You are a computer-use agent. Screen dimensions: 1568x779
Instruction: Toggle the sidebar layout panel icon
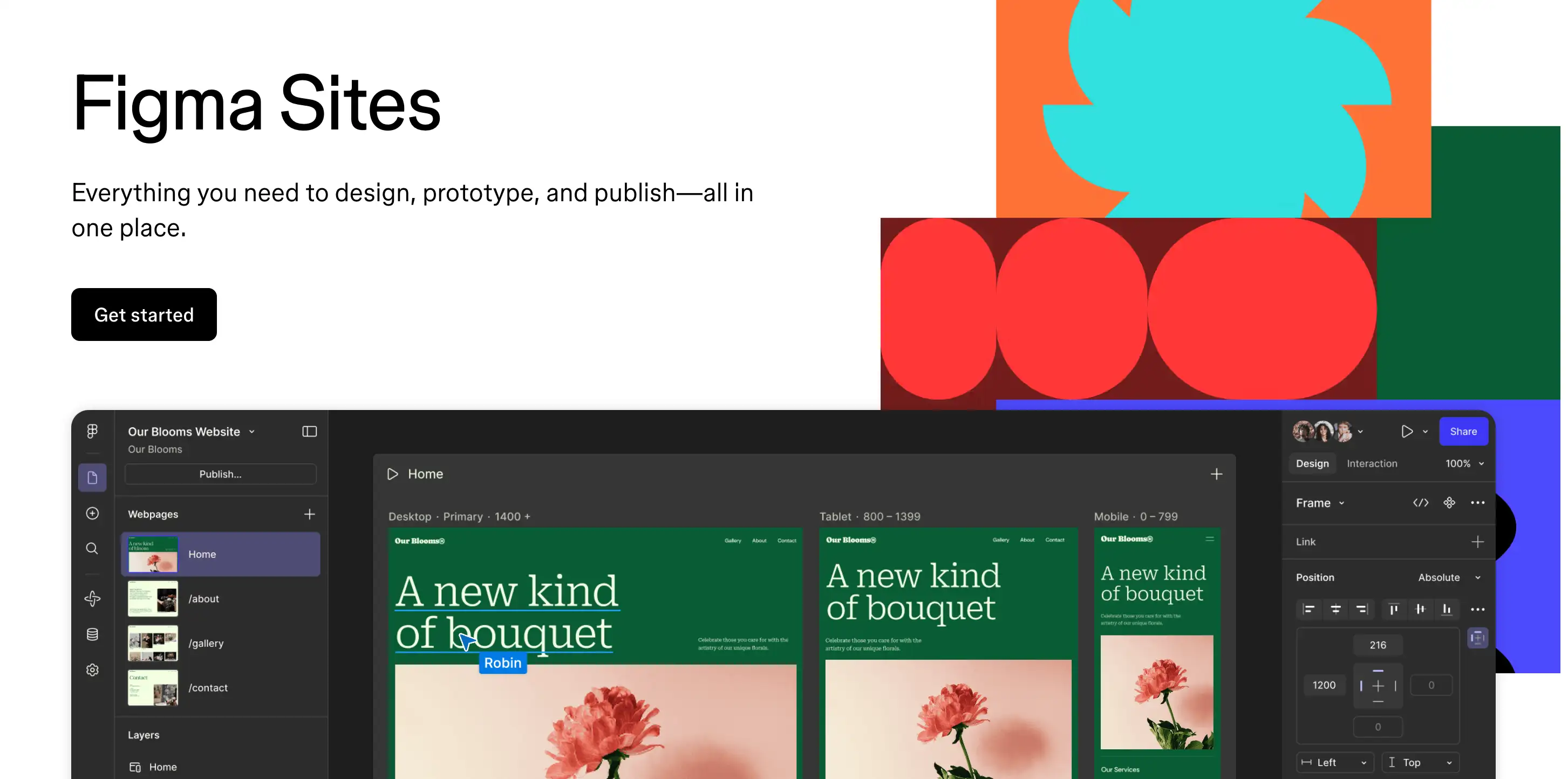[309, 431]
